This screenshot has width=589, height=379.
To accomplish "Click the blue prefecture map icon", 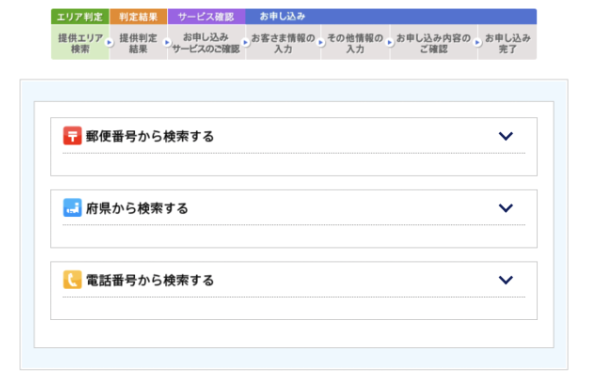I will tap(72, 208).
